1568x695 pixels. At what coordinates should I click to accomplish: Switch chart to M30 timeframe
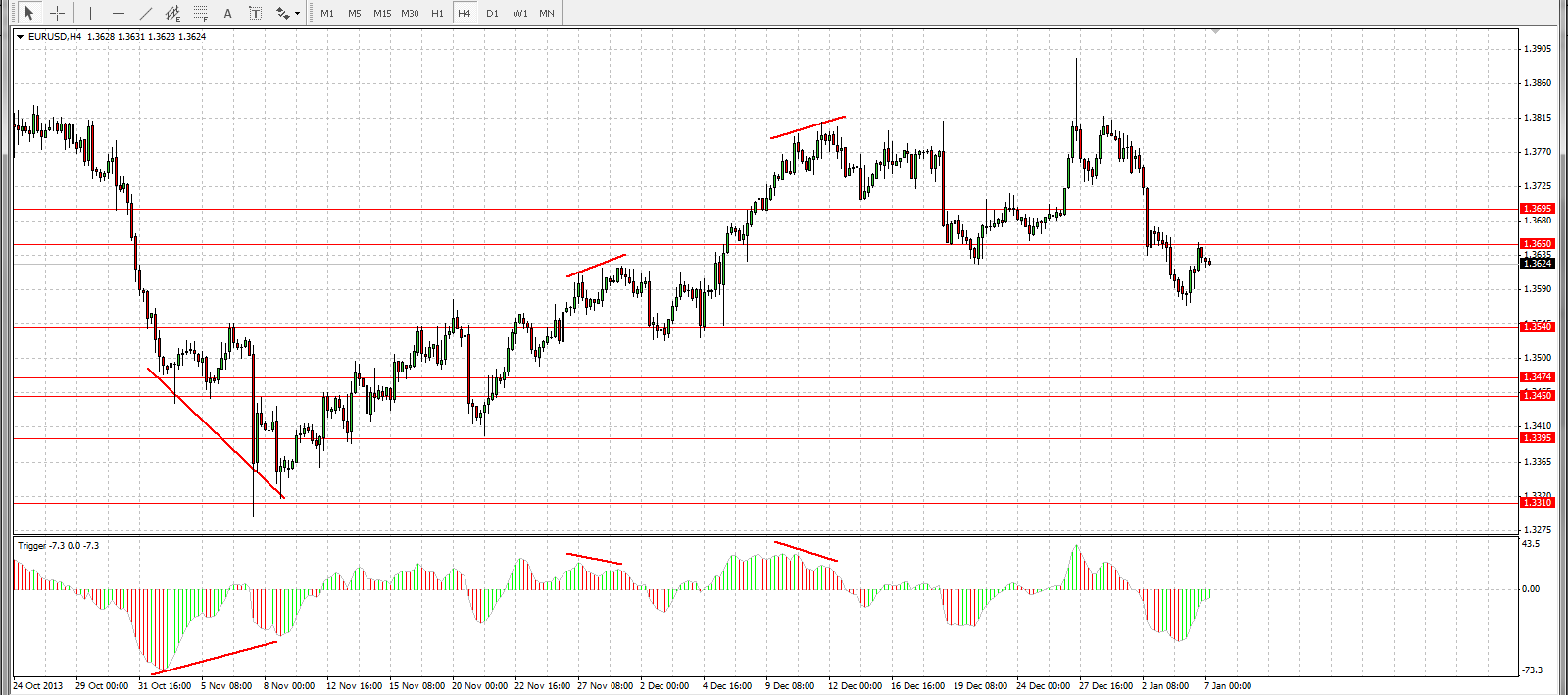[410, 13]
